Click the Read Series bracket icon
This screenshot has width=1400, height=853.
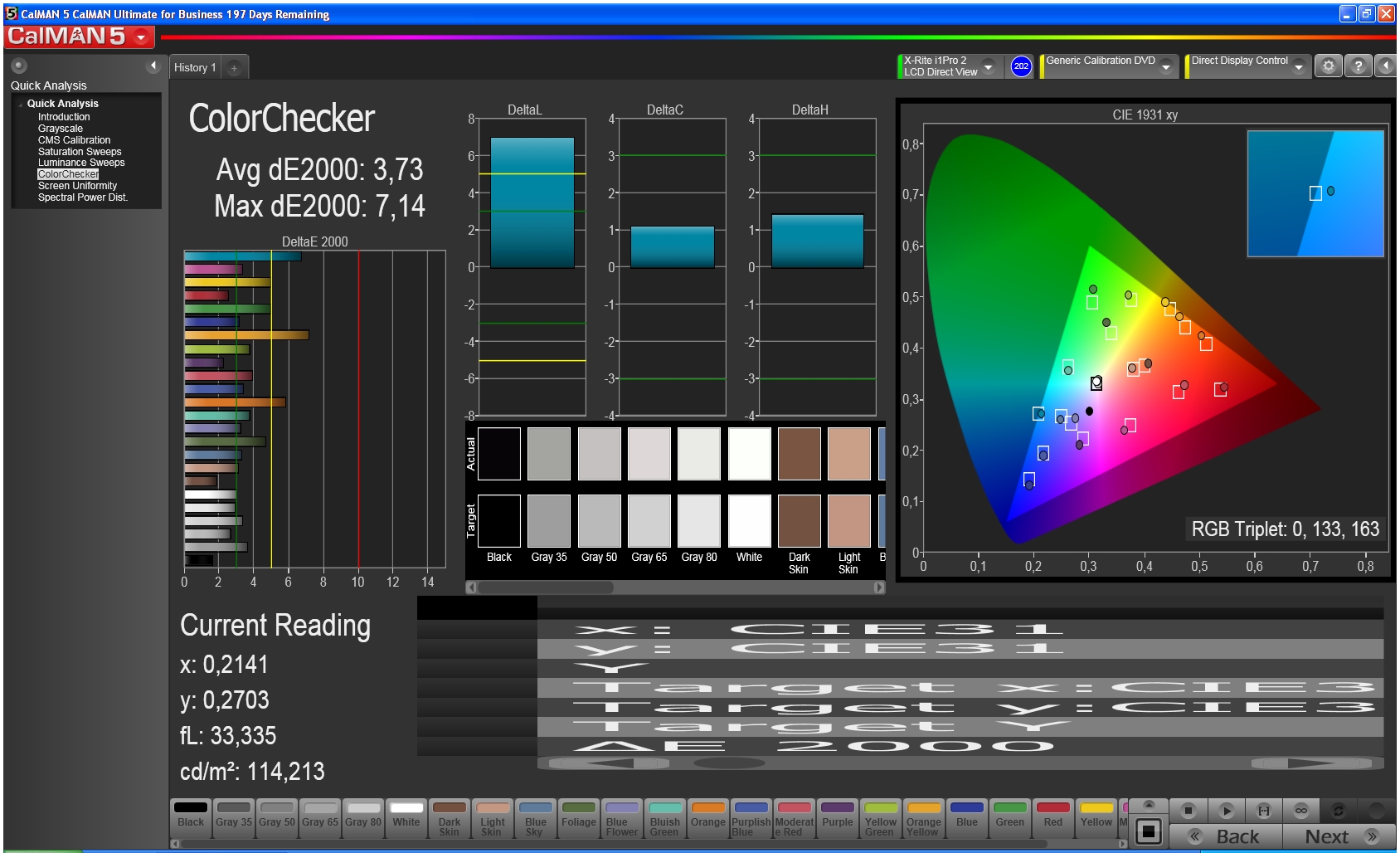1263,810
